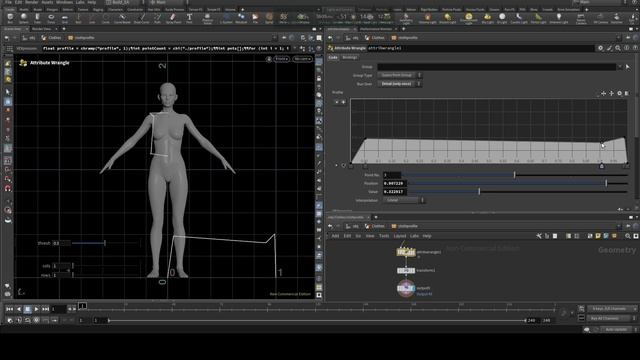The image size is (640, 360).
Task: Click the parameter pane search icon
Action: 618,48
